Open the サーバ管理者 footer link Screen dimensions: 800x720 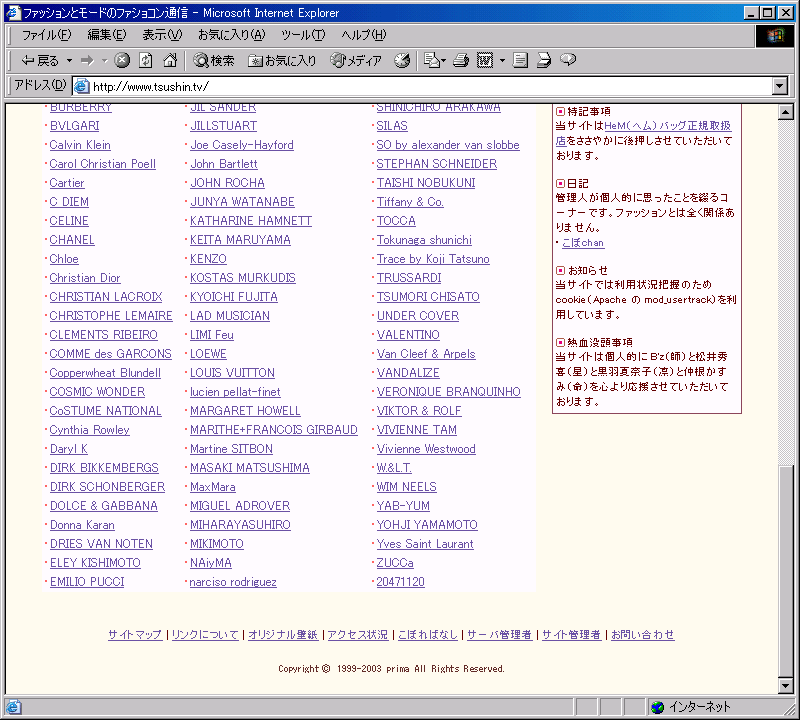point(499,634)
